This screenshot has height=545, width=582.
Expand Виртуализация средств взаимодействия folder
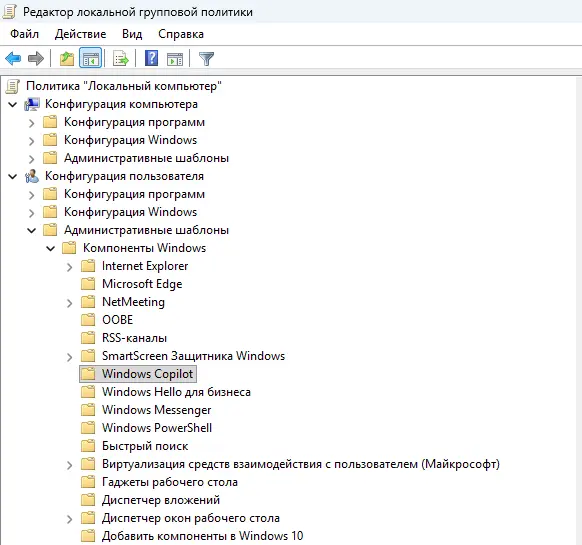(70, 465)
